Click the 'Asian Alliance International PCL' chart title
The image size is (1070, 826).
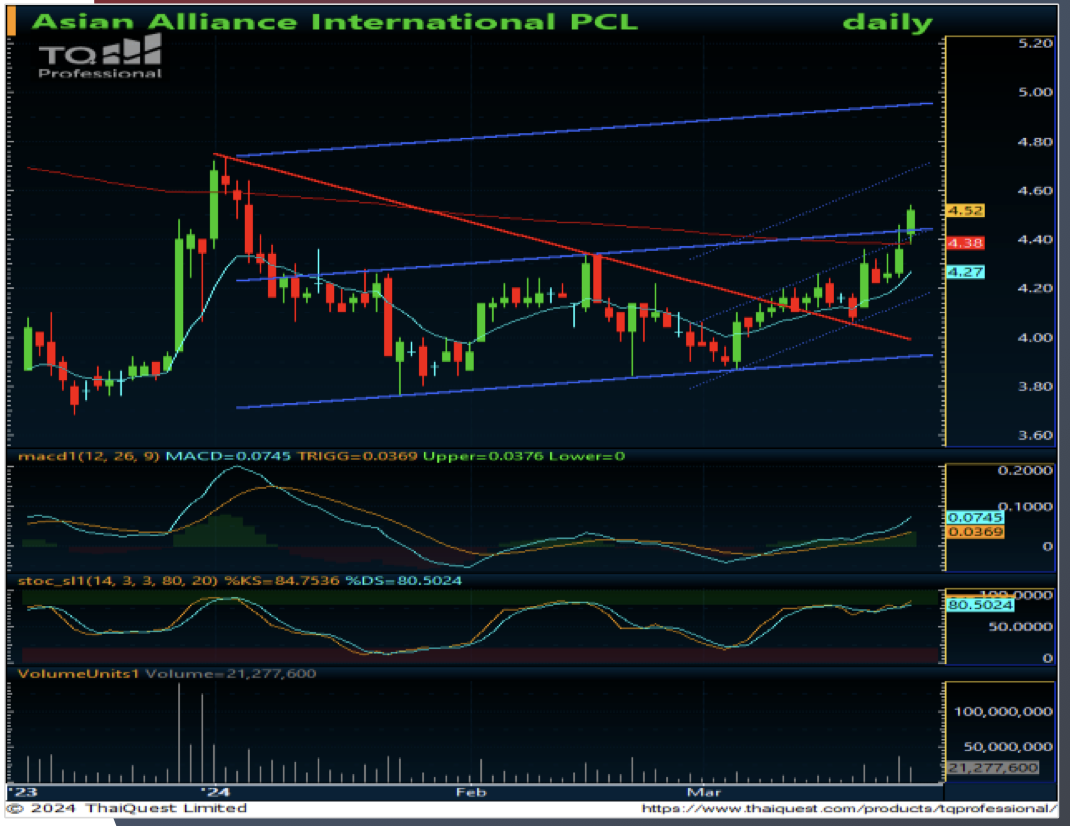pos(334,22)
